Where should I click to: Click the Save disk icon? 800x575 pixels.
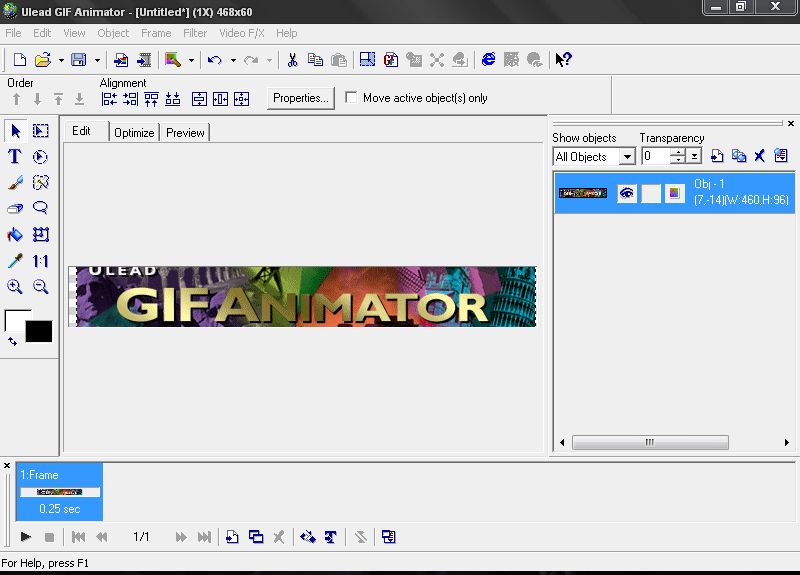(79, 60)
